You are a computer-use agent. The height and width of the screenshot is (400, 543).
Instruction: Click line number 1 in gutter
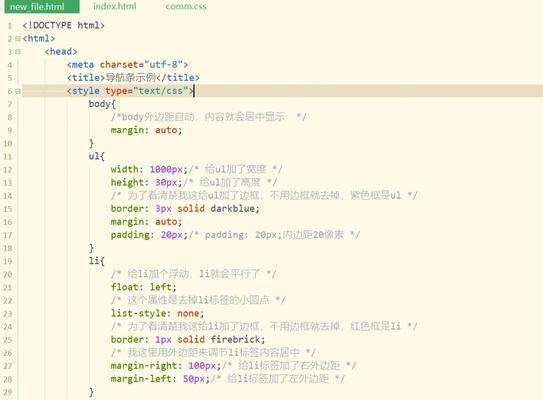[x=10, y=26]
